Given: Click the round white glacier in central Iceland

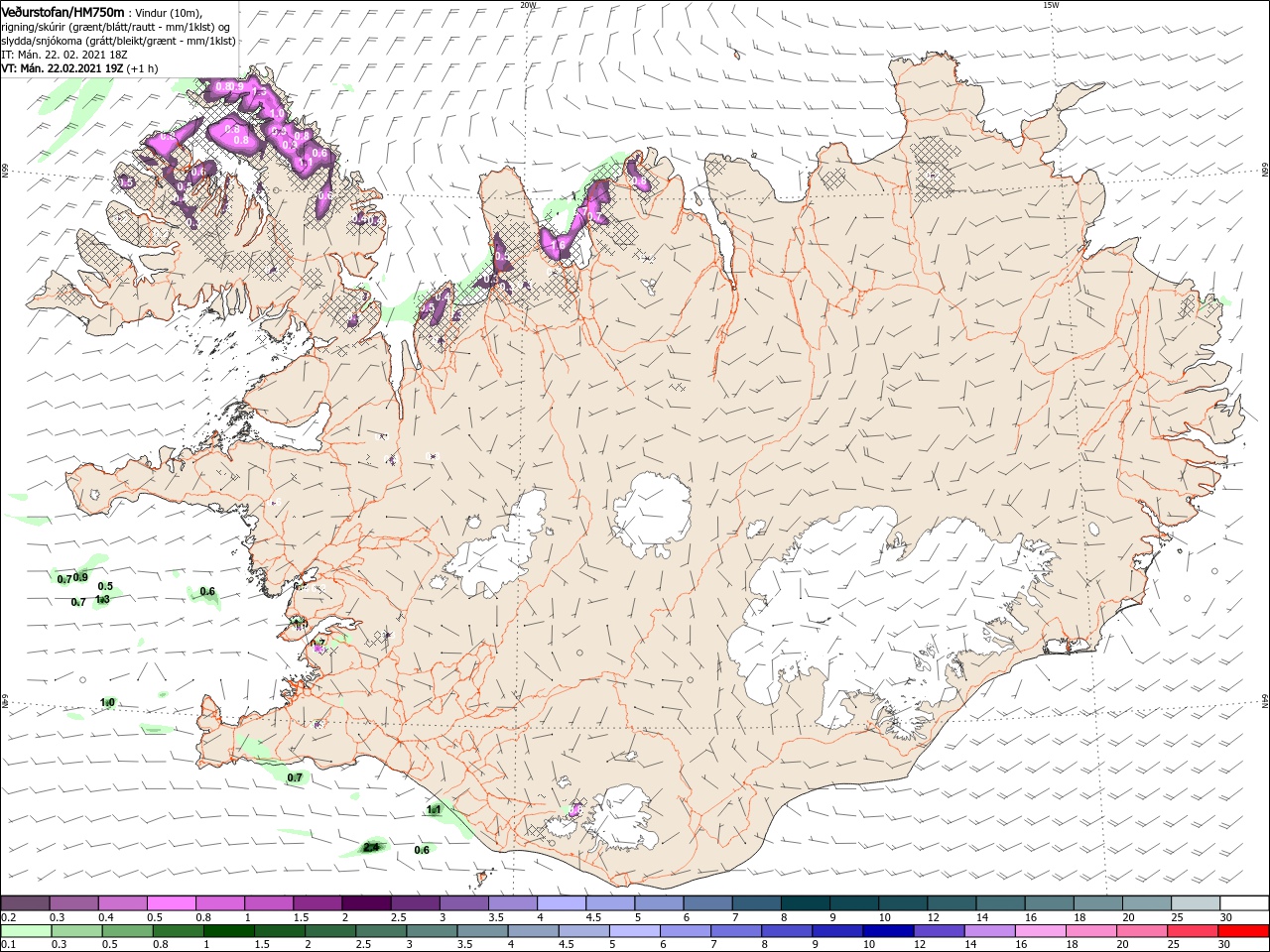Looking at the screenshot, I should [652, 514].
